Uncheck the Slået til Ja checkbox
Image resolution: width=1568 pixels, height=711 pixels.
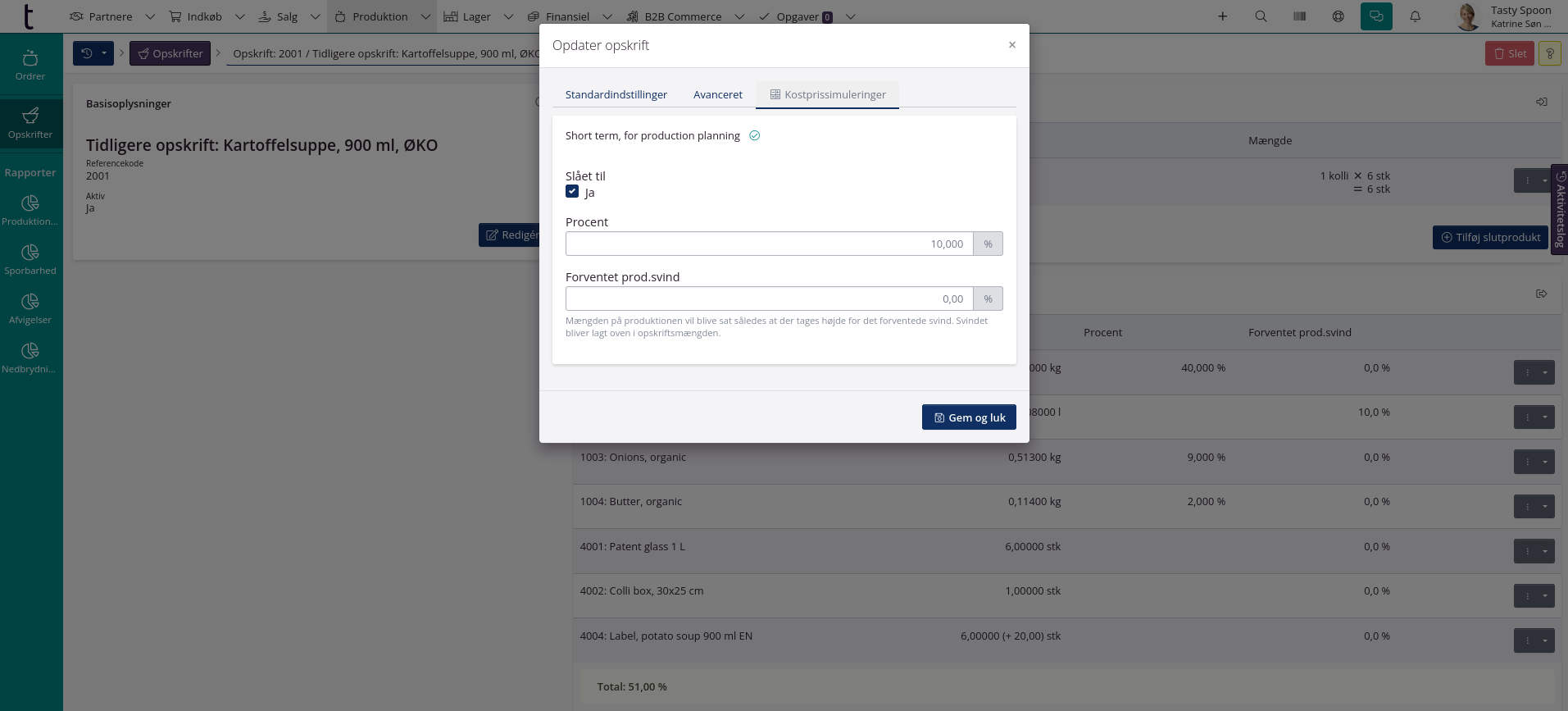[572, 192]
